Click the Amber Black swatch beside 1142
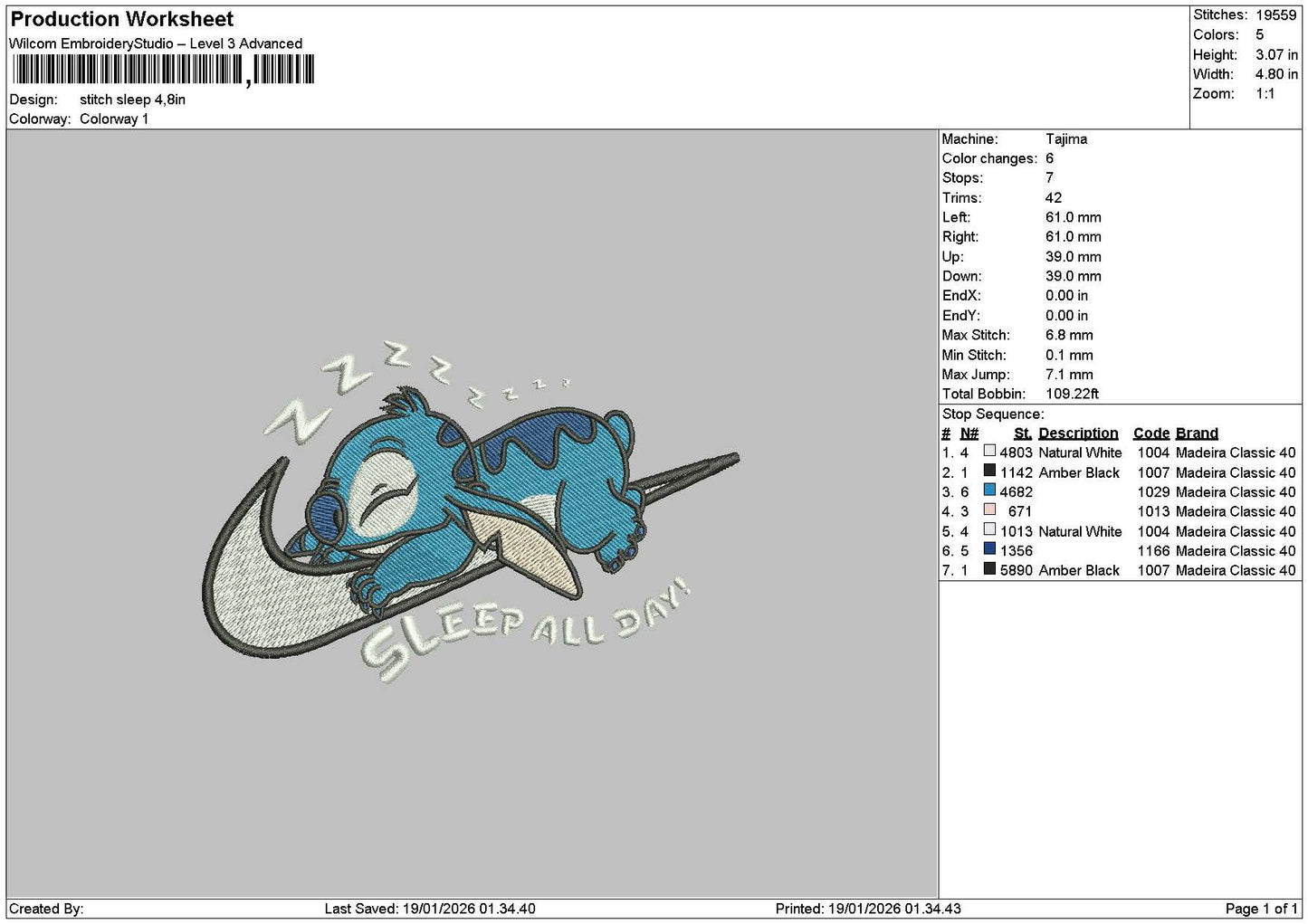The width and height of the screenshot is (1308, 924). point(989,471)
